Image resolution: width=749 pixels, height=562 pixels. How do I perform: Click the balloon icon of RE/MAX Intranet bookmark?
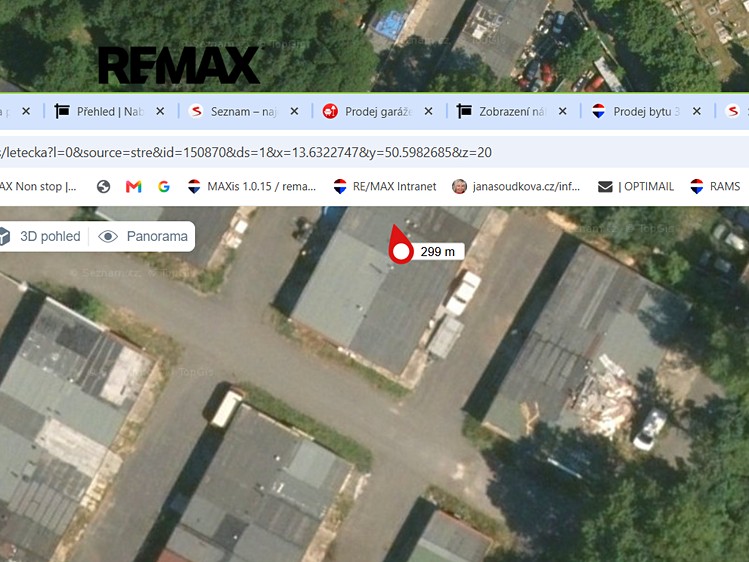pyautogui.click(x=340, y=186)
